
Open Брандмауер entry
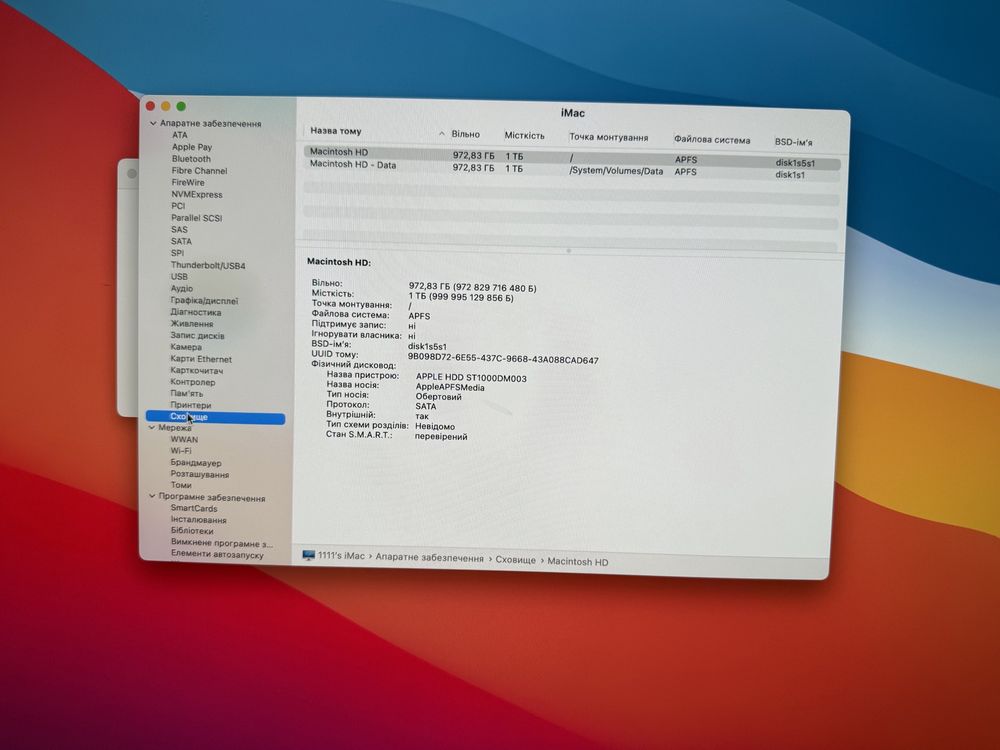[x=196, y=463]
